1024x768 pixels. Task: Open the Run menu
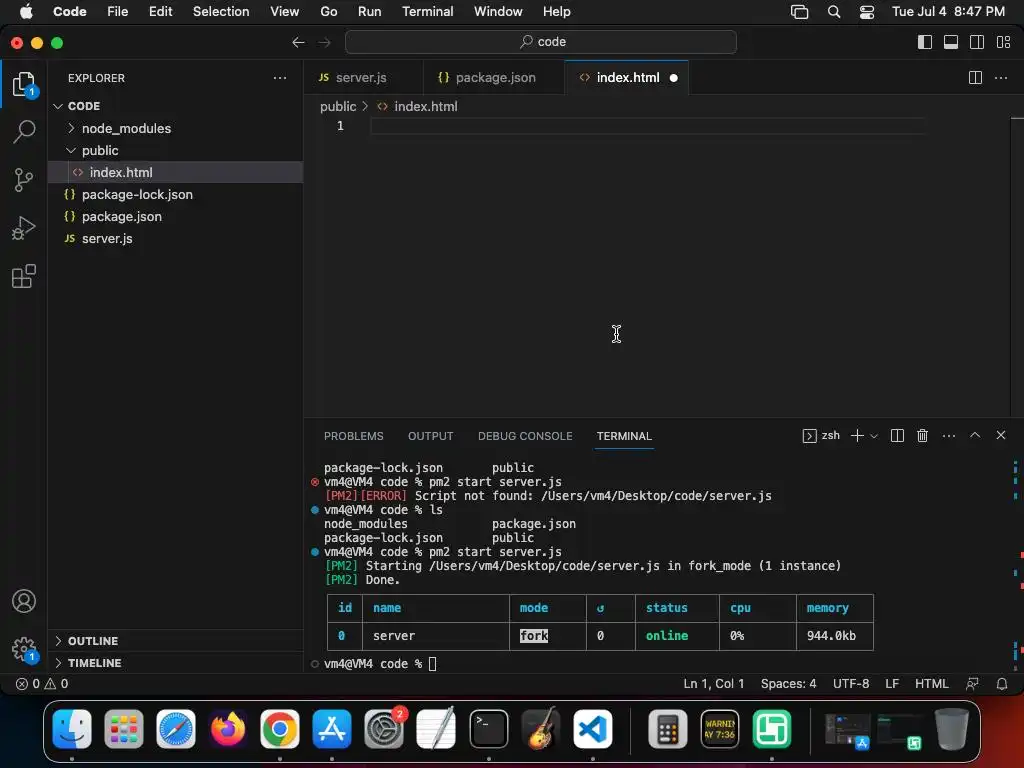click(369, 11)
